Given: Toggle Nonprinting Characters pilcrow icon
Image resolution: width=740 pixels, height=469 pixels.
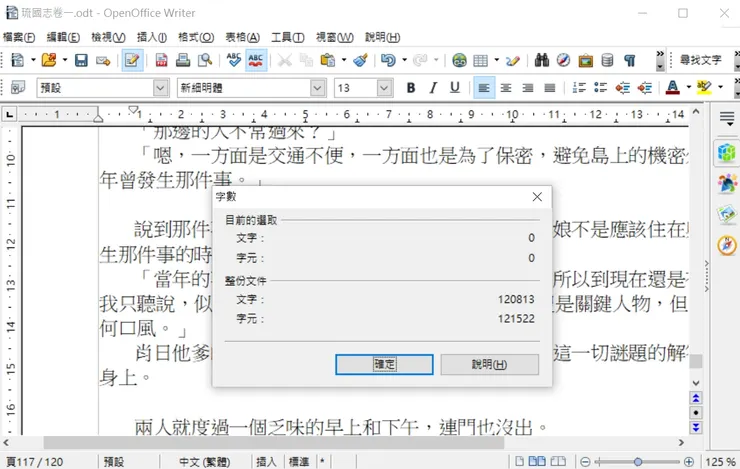Looking at the screenshot, I should [x=630, y=60].
